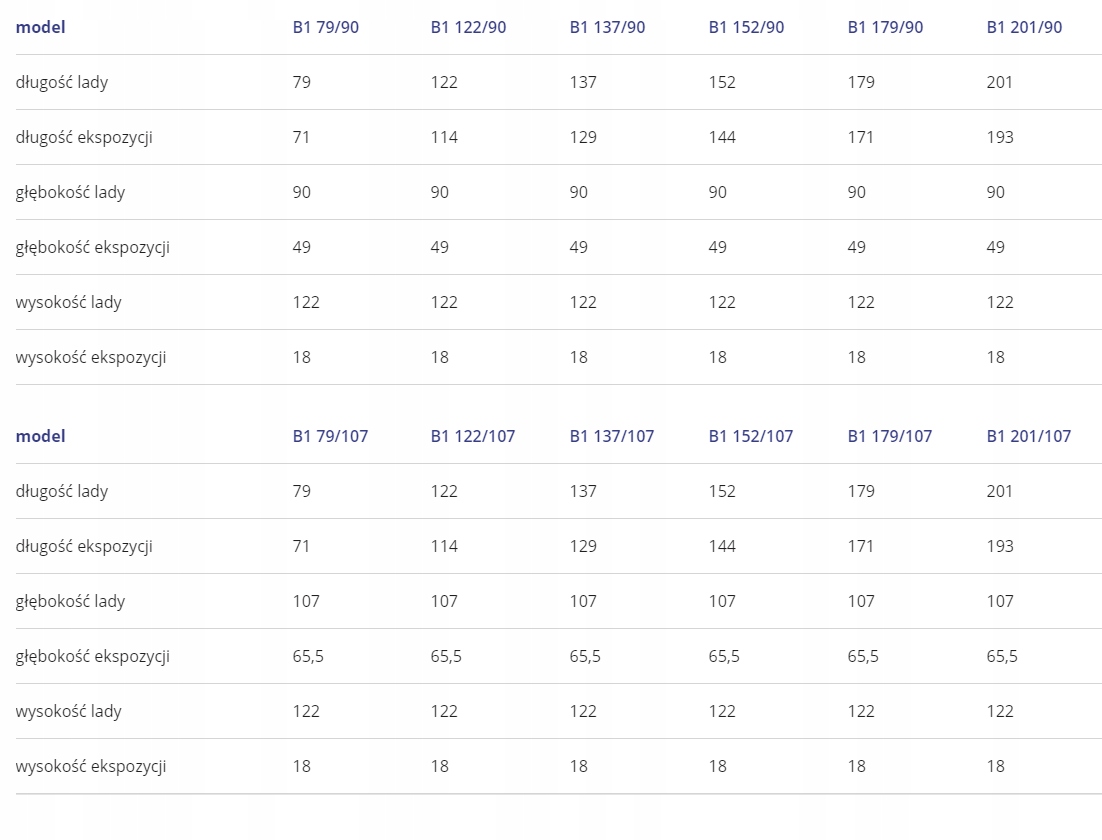This screenshot has width=1102, height=840.
Task: Click the "B1 137/90" column header
Action: tap(607, 27)
